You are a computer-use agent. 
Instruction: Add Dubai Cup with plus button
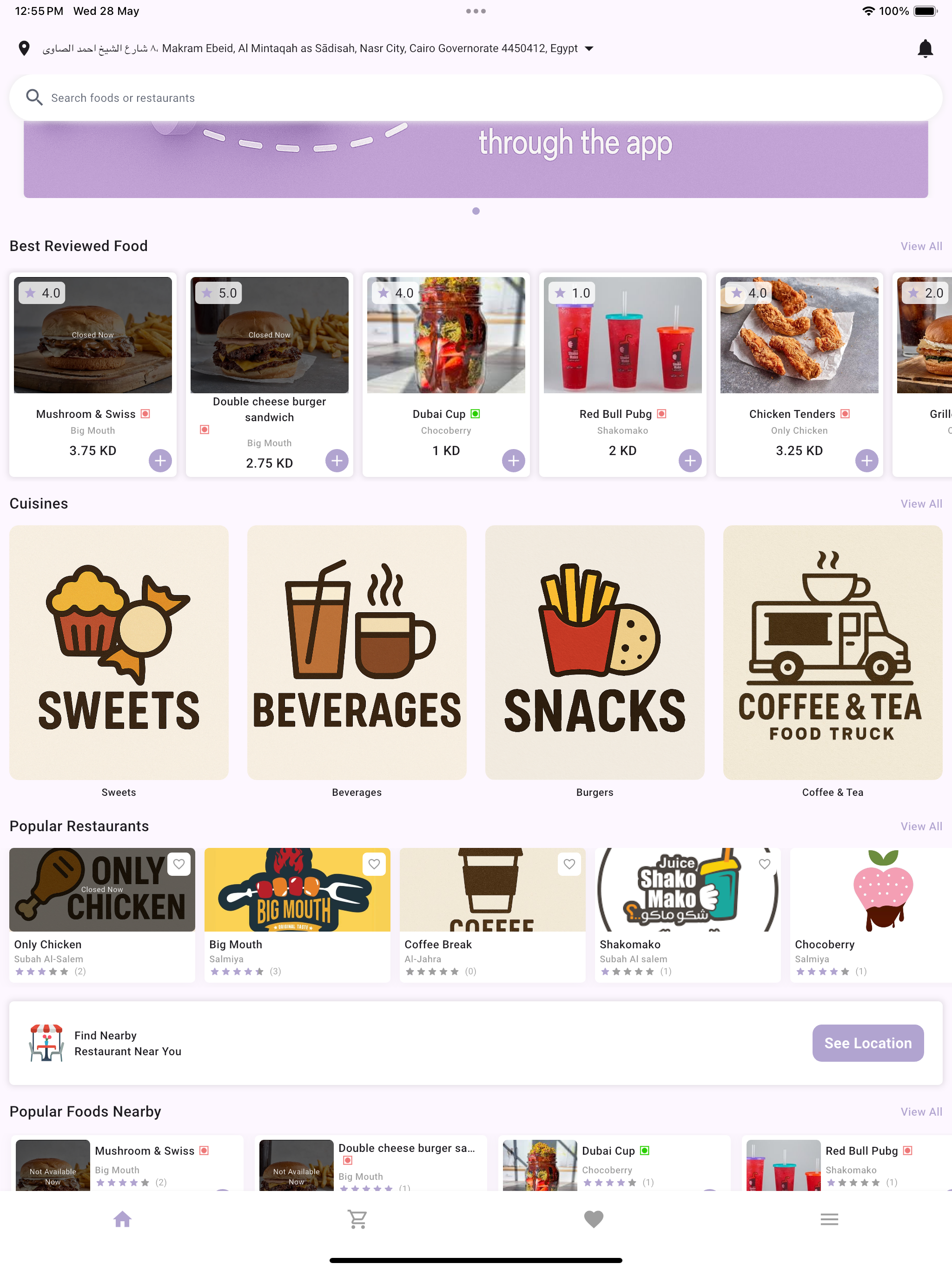point(513,461)
